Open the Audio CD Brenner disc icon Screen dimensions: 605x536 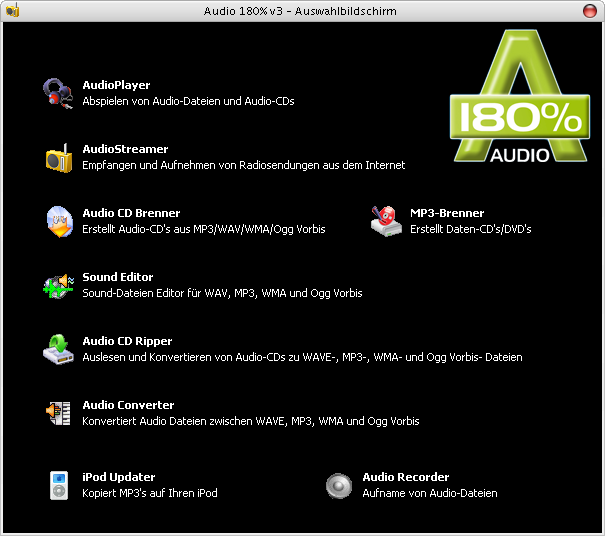[x=59, y=222]
